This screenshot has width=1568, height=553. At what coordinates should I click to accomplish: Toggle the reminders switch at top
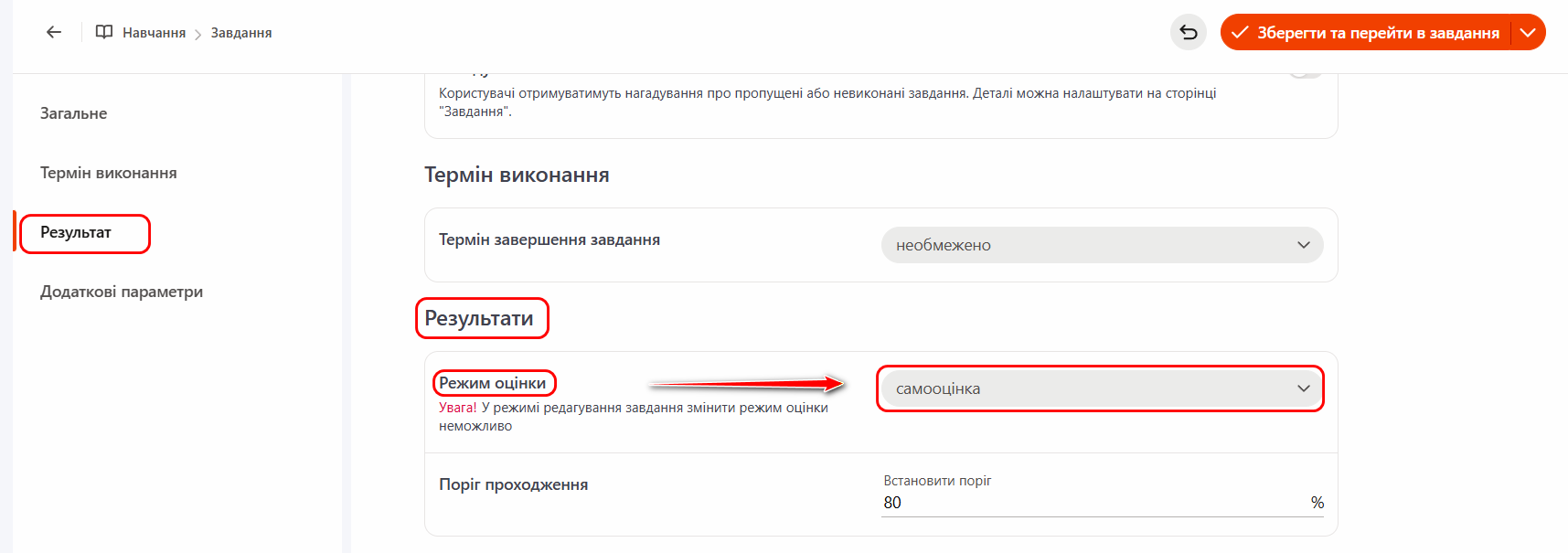pos(1306,73)
